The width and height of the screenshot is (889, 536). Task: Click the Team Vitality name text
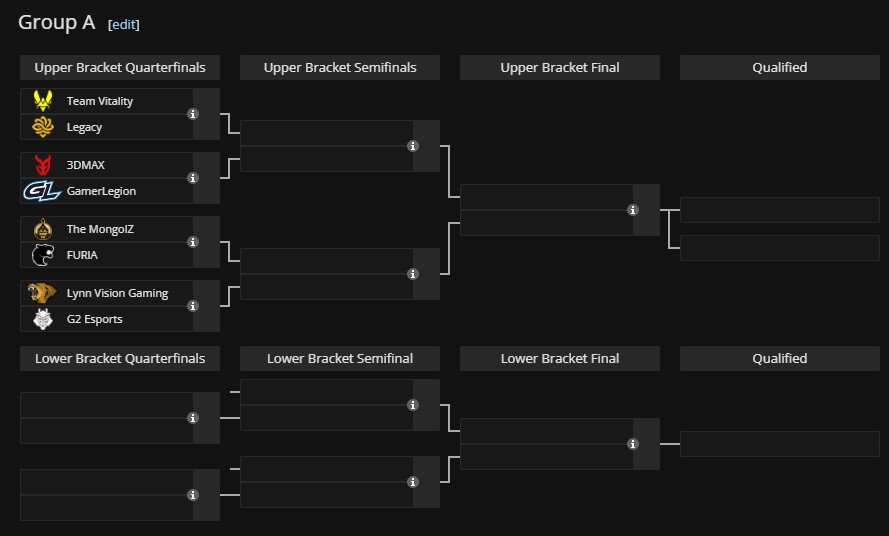(99, 101)
